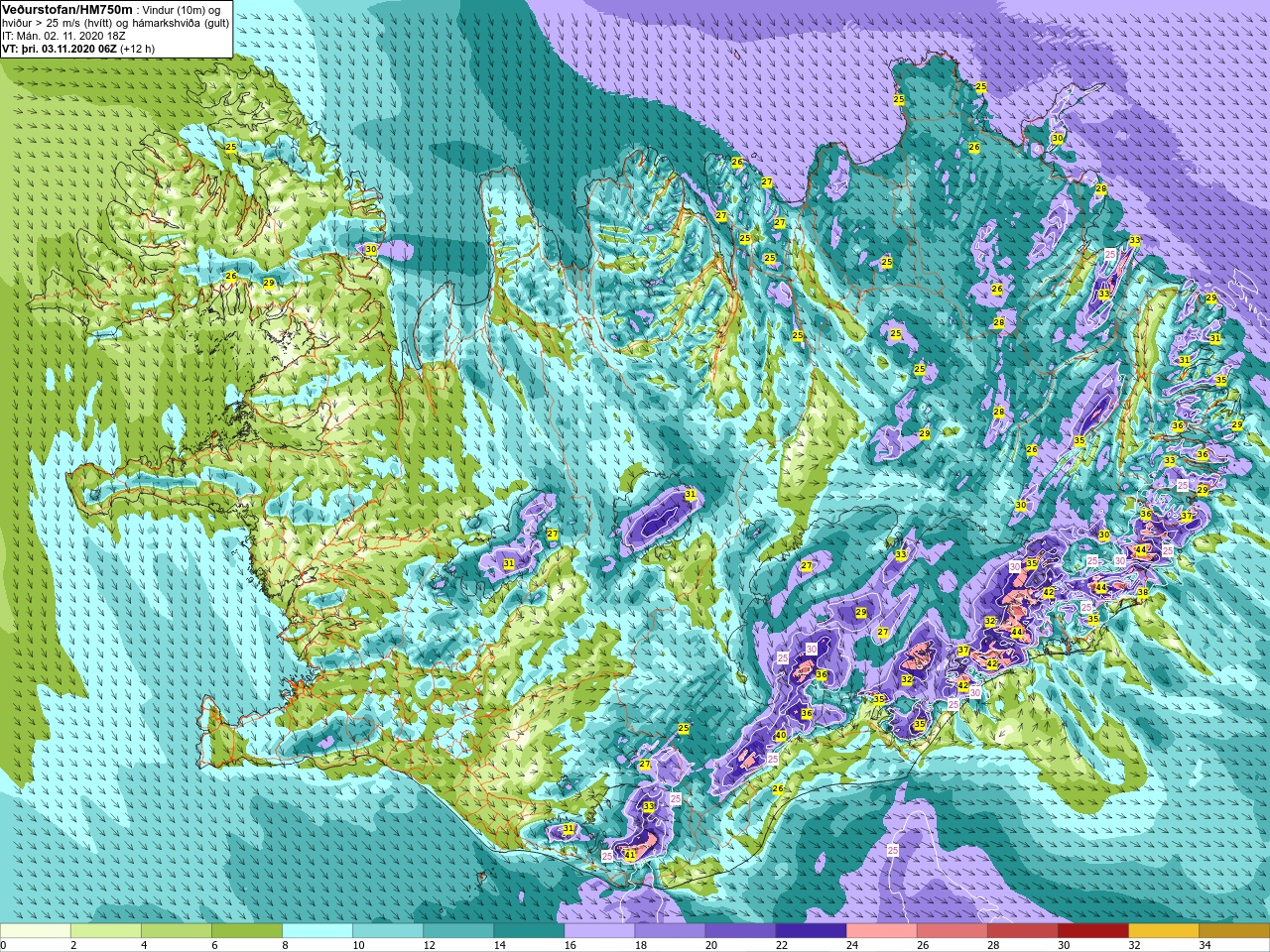Click the 18–20 m/s purple legend swatch
Screen dimensions: 1270x952
pos(670,930)
